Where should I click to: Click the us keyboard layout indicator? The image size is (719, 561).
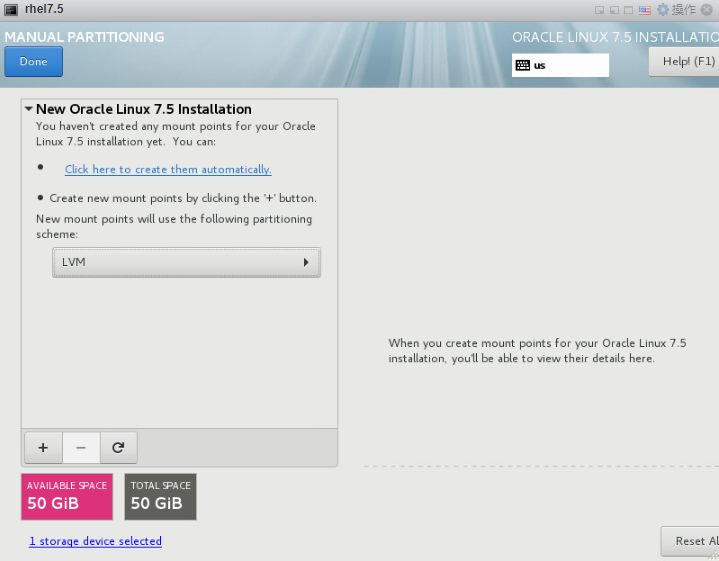(560, 65)
